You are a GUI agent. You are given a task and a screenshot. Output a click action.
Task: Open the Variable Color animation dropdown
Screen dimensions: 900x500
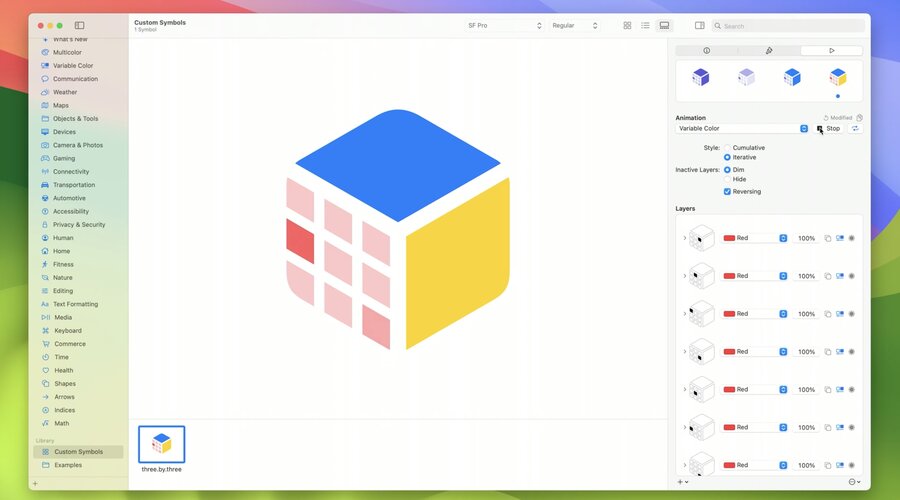pos(742,129)
